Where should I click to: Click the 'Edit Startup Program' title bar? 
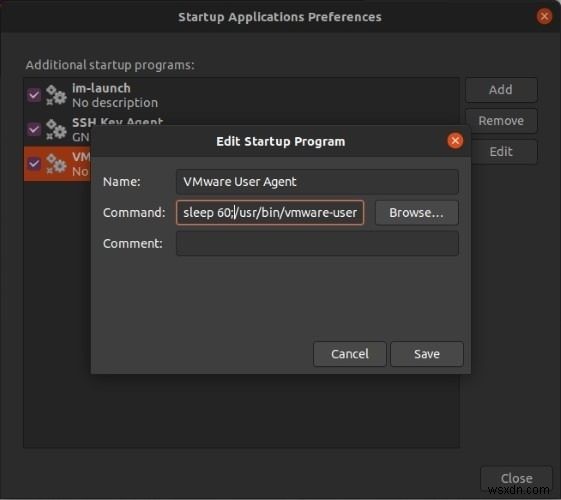pos(280,142)
